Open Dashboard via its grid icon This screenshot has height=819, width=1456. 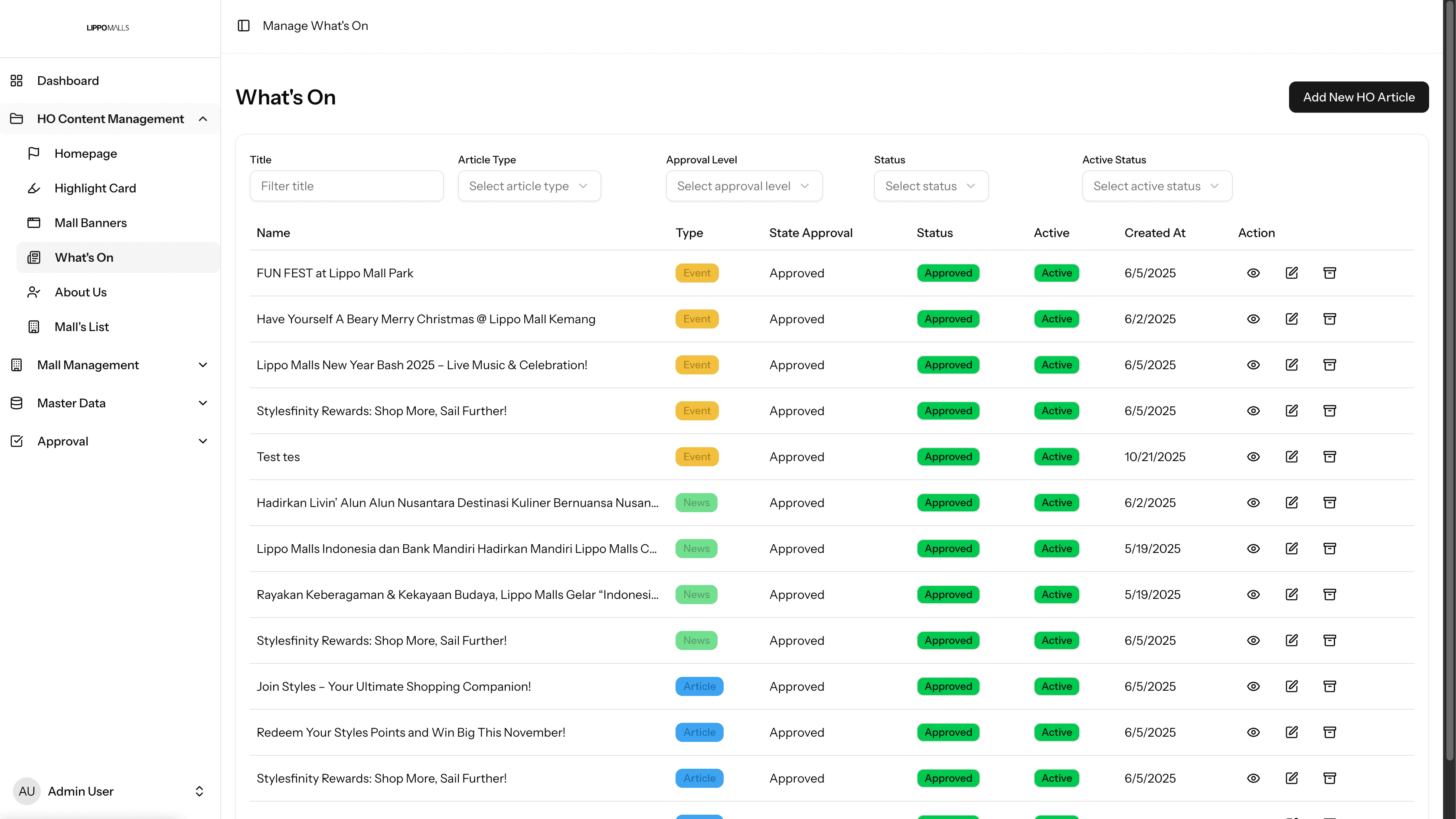[x=16, y=81]
